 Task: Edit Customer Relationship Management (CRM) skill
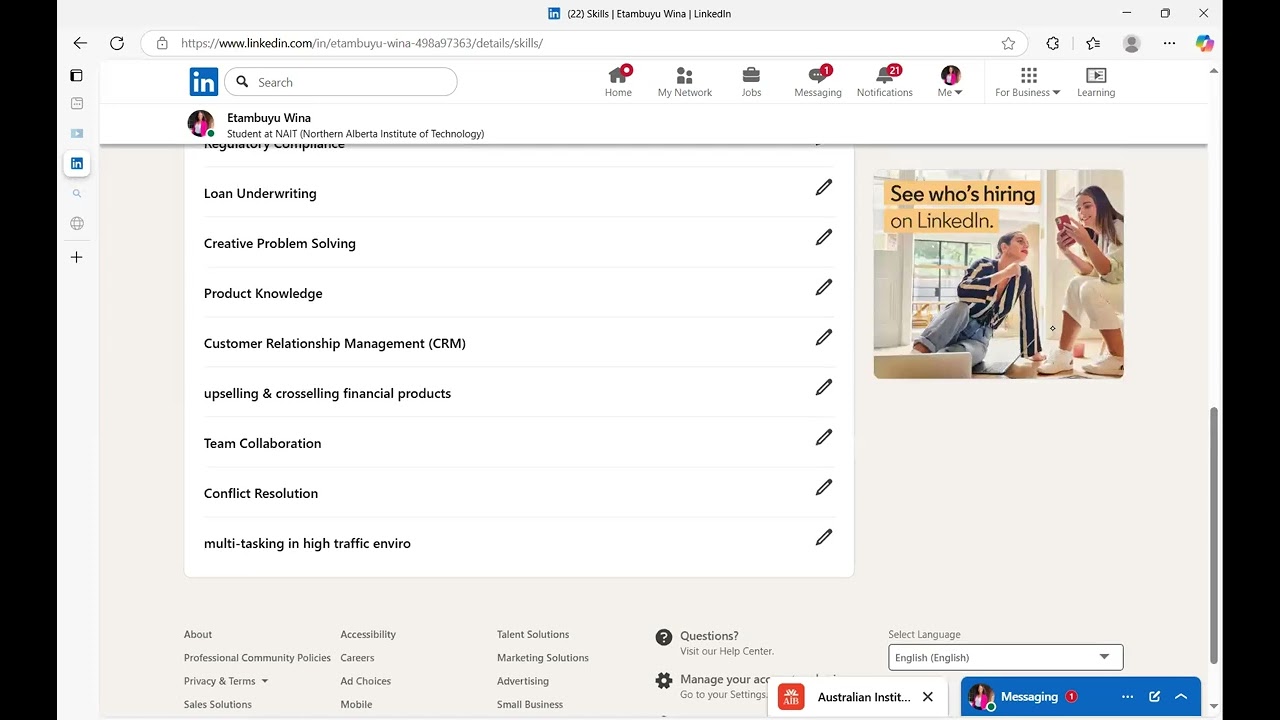pos(823,338)
